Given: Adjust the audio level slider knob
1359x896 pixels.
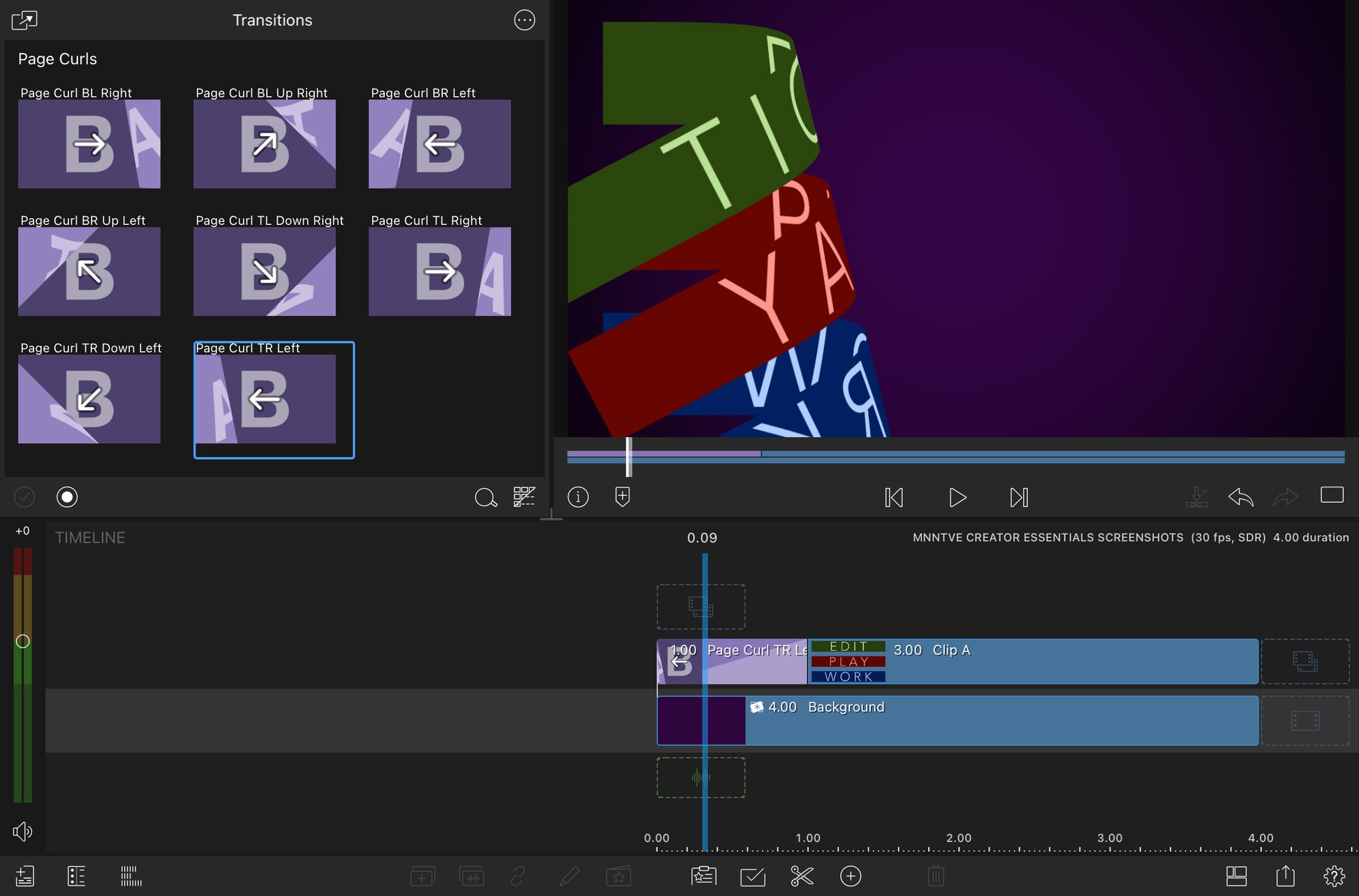Looking at the screenshot, I should [x=22, y=641].
